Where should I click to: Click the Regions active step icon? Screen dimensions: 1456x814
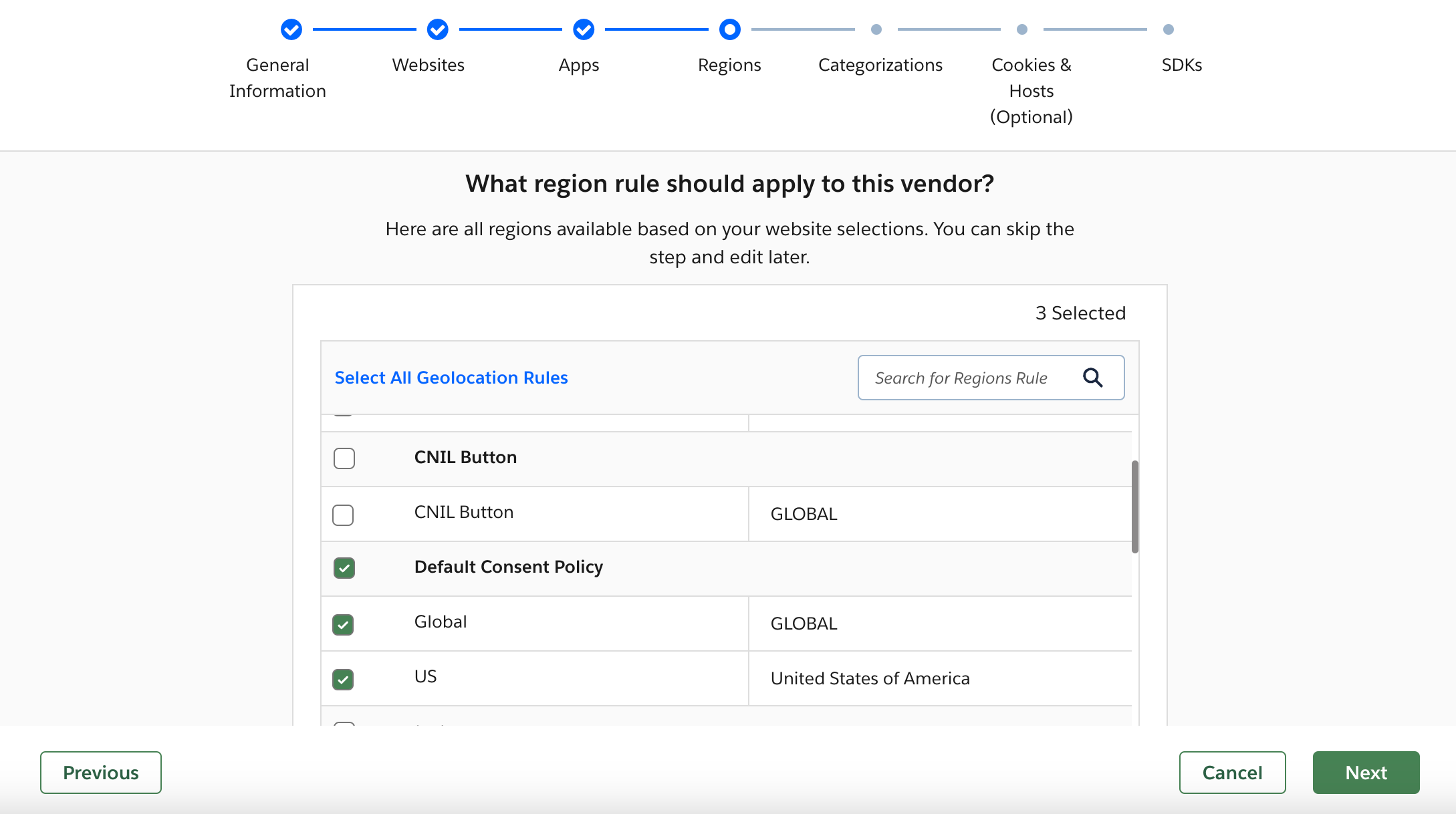coord(729,29)
